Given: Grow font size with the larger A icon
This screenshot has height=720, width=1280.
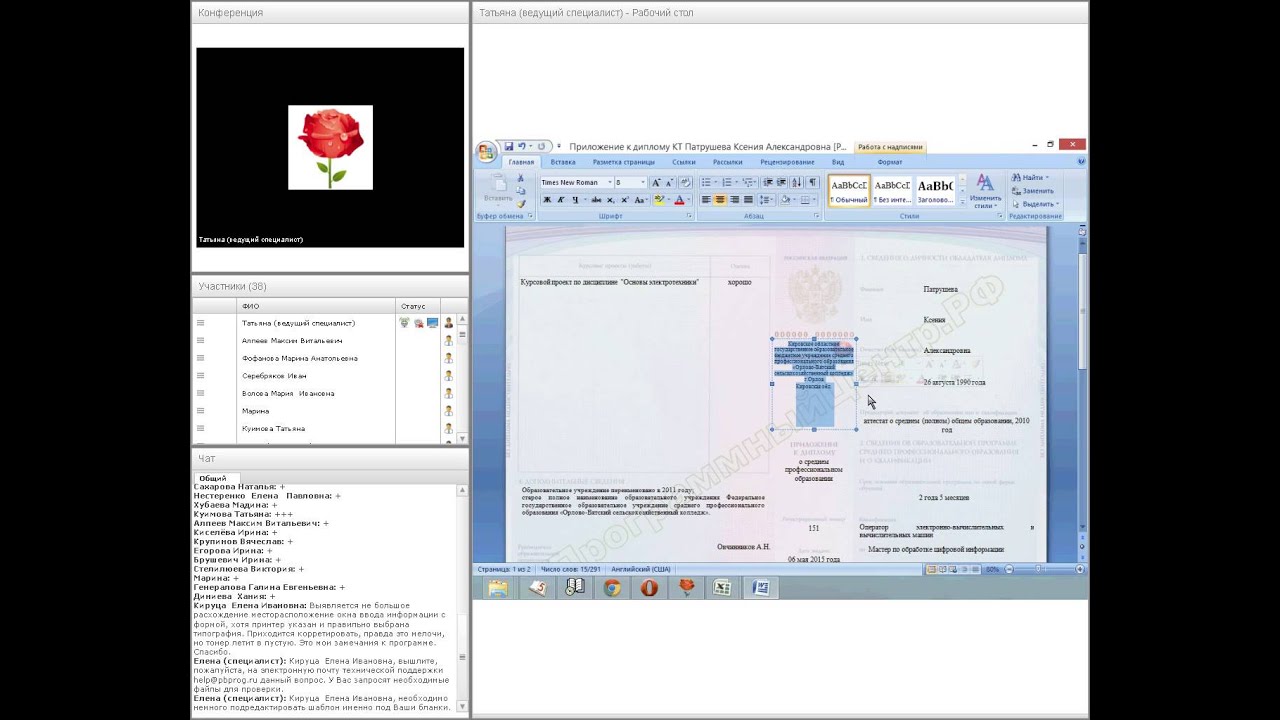Looking at the screenshot, I should tap(656, 182).
